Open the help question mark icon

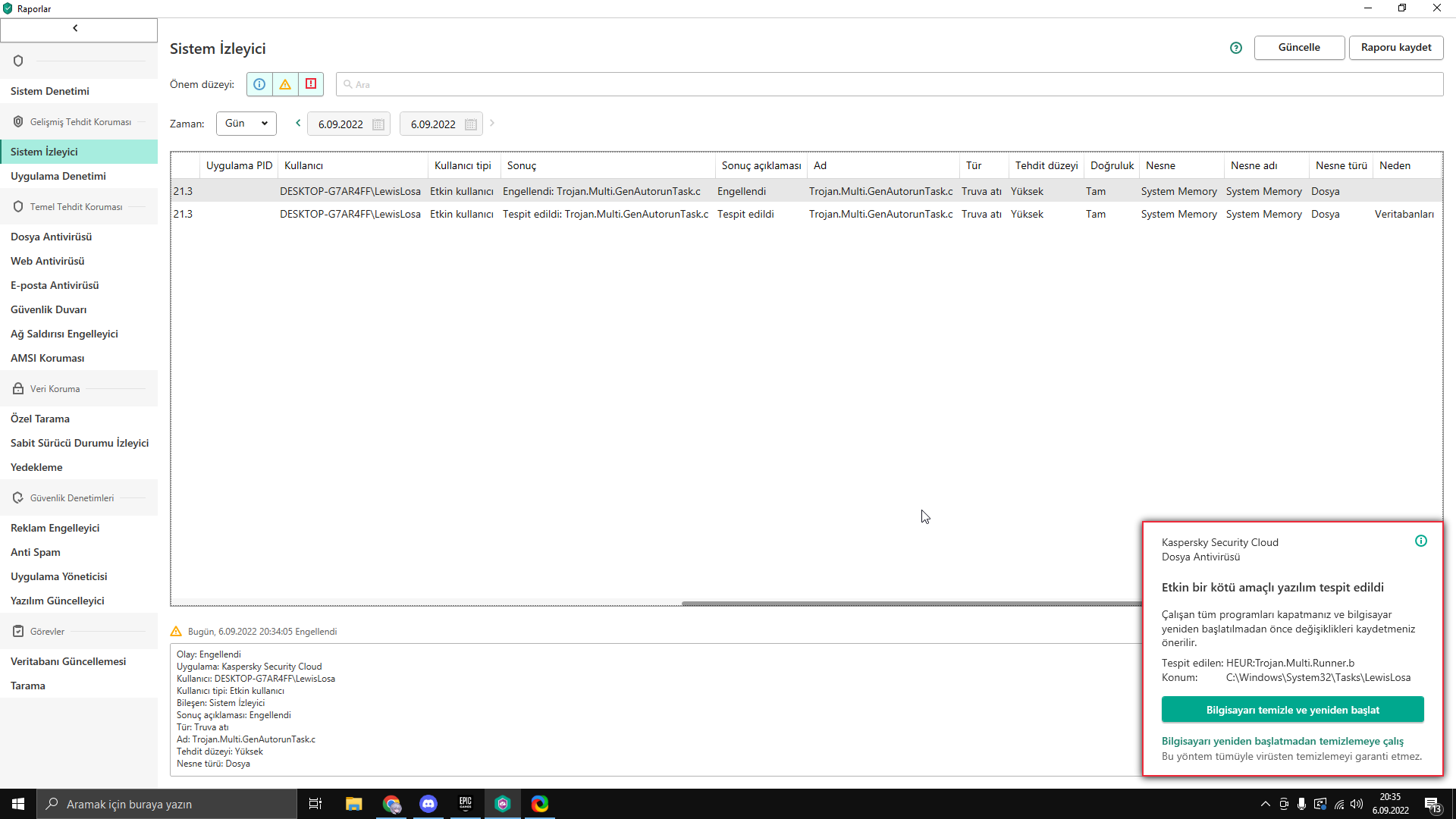(x=1236, y=48)
